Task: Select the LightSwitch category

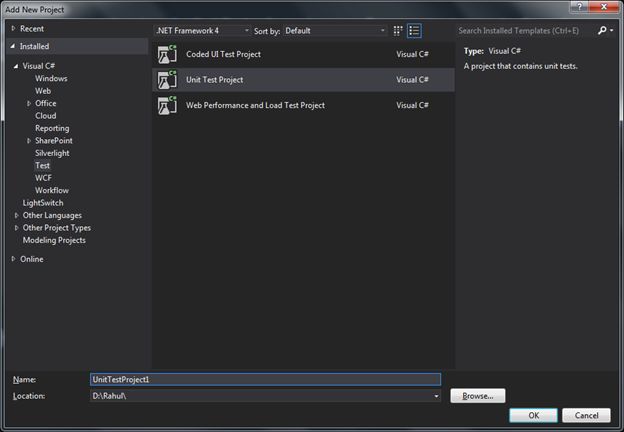Action: [x=43, y=203]
